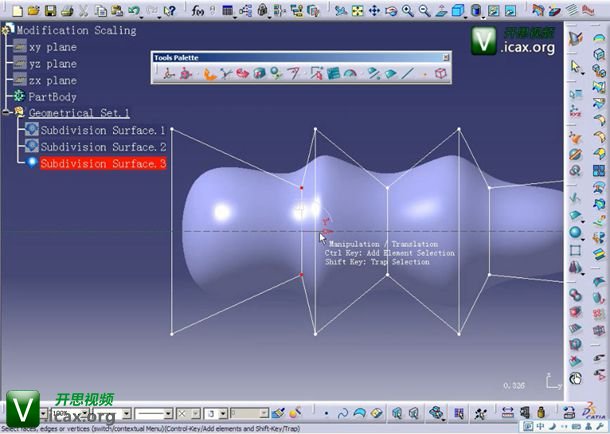
Task: Open the line type dropdown in bottom toolbar
Action: pyautogui.click(x=169, y=413)
